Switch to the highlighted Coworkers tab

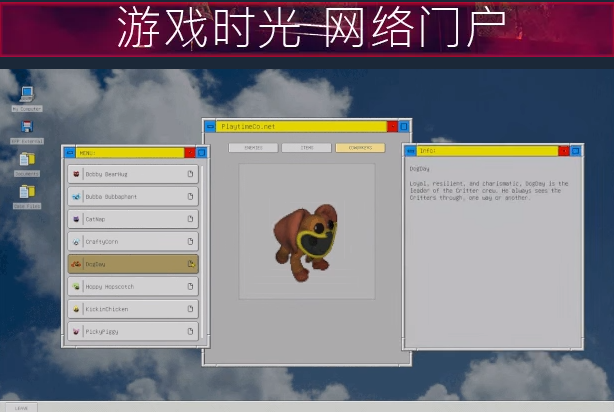(x=360, y=148)
